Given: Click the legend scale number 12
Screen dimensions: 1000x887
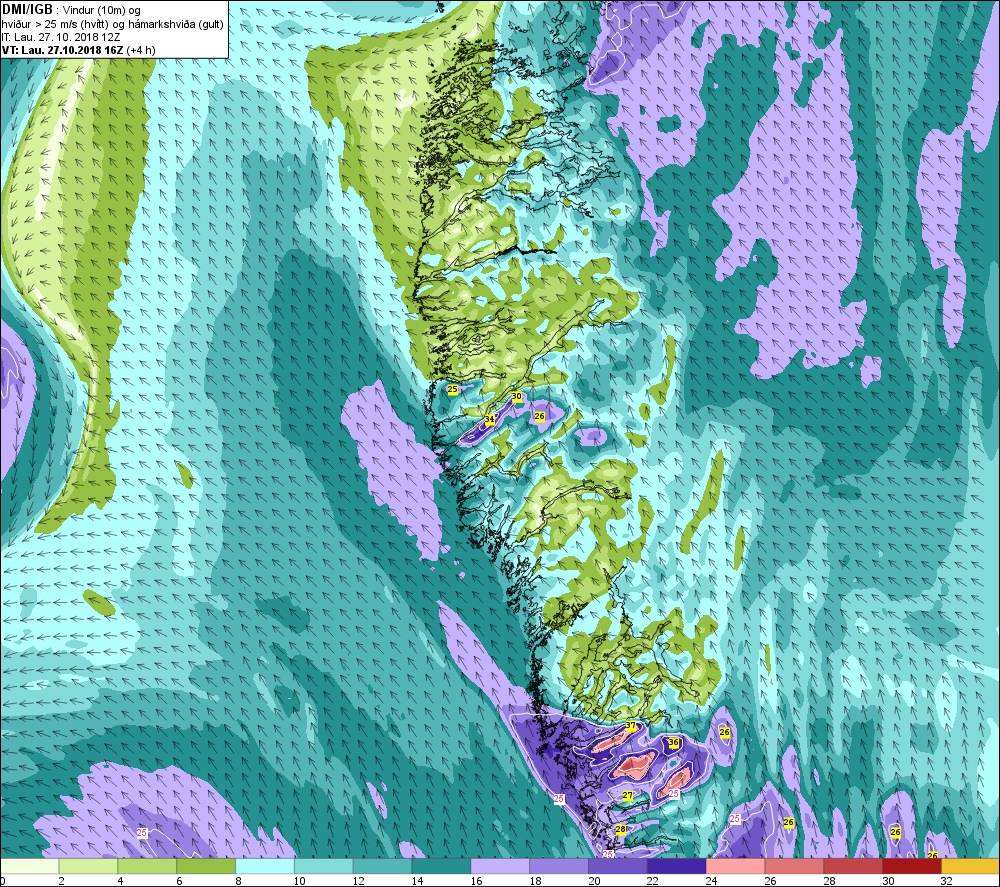Looking at the screenshot, I should point(358,881).
